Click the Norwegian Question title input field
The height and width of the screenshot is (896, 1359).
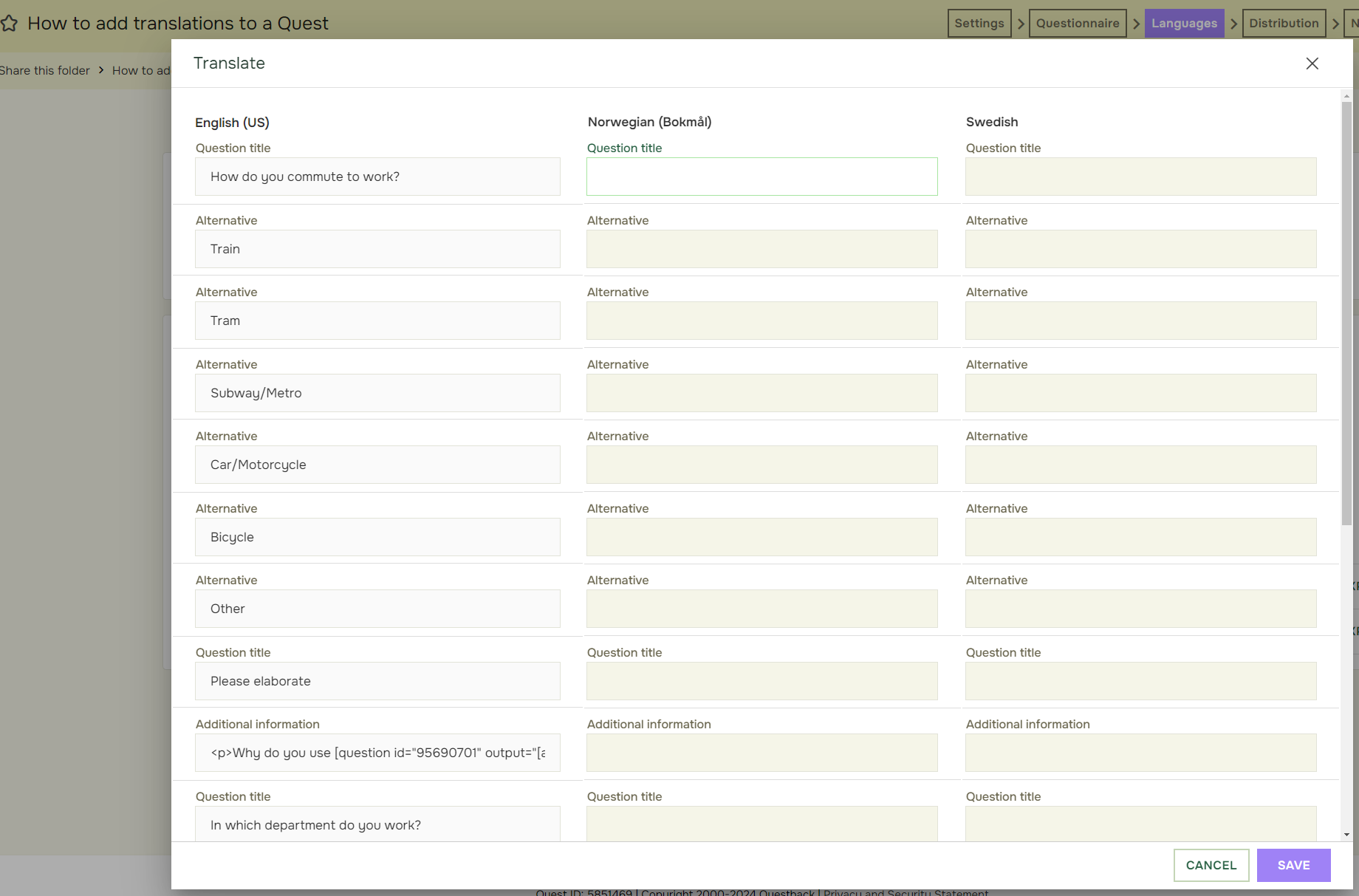761,177
